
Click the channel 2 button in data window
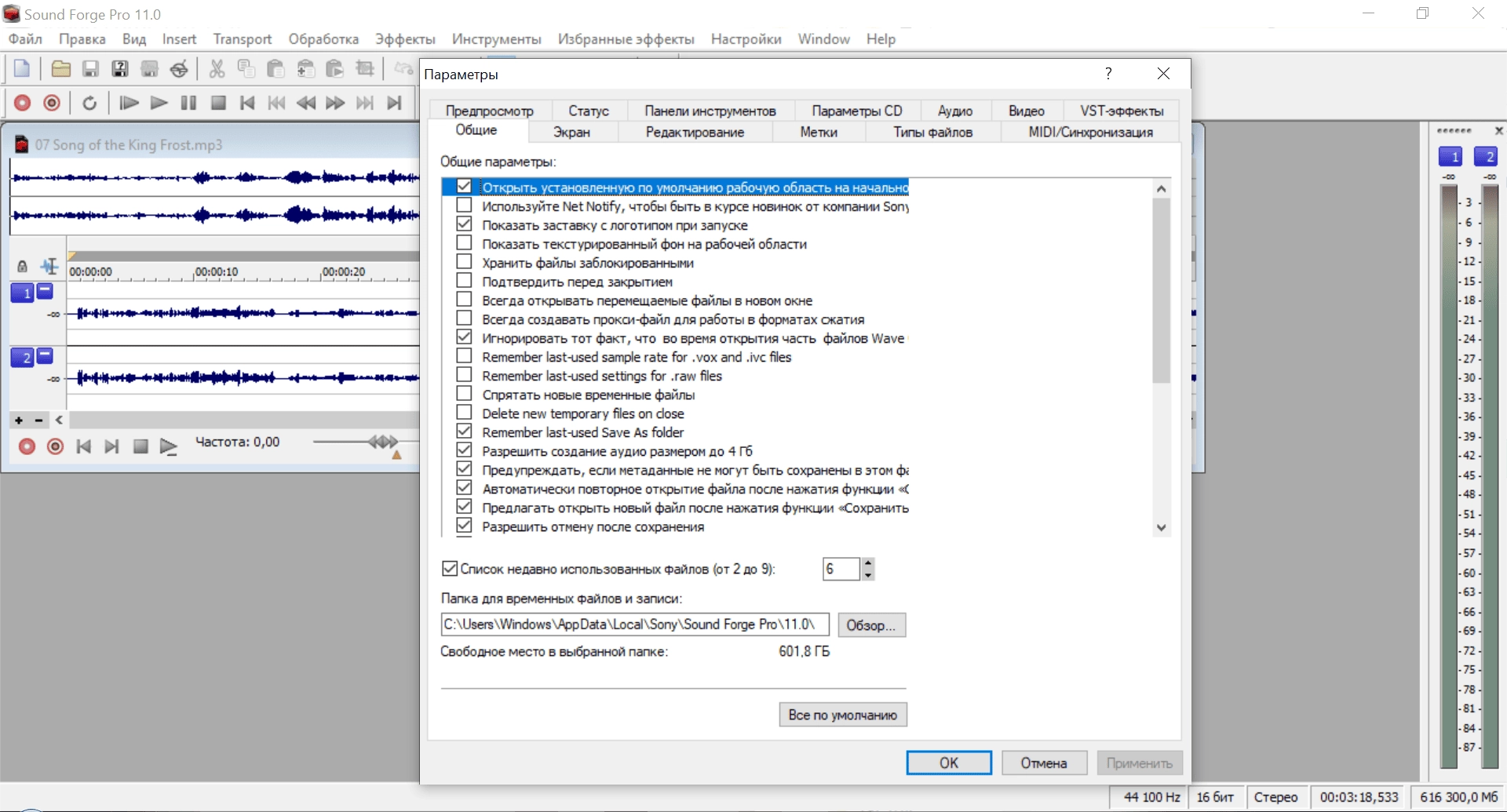pyautogui.click(x=22, y=358)
